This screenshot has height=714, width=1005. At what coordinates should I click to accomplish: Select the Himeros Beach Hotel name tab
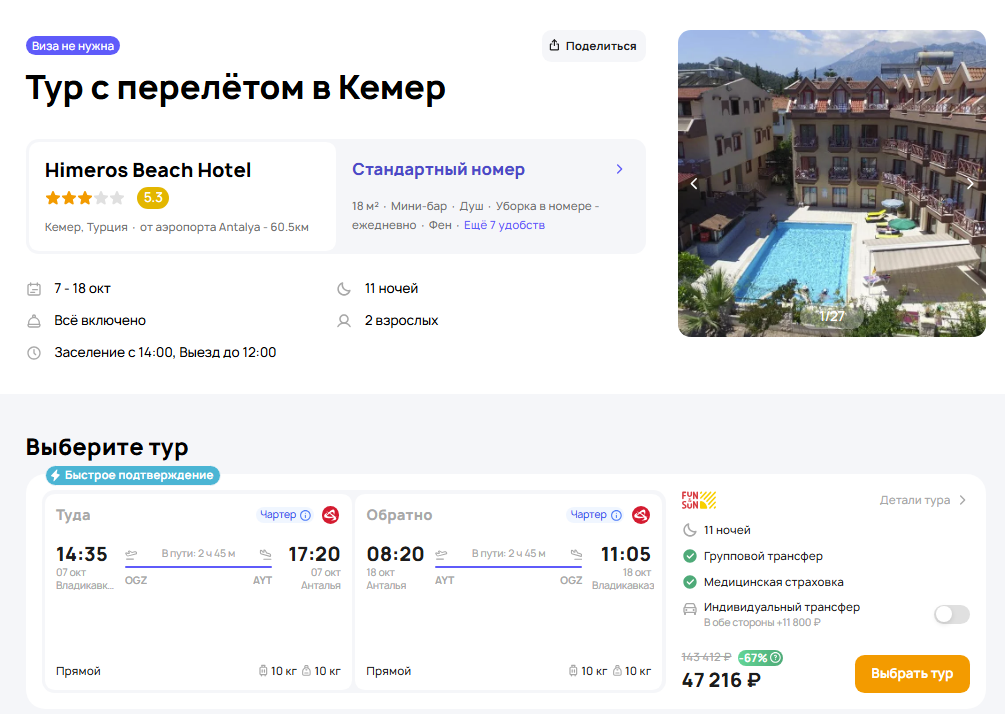(148, 170)
